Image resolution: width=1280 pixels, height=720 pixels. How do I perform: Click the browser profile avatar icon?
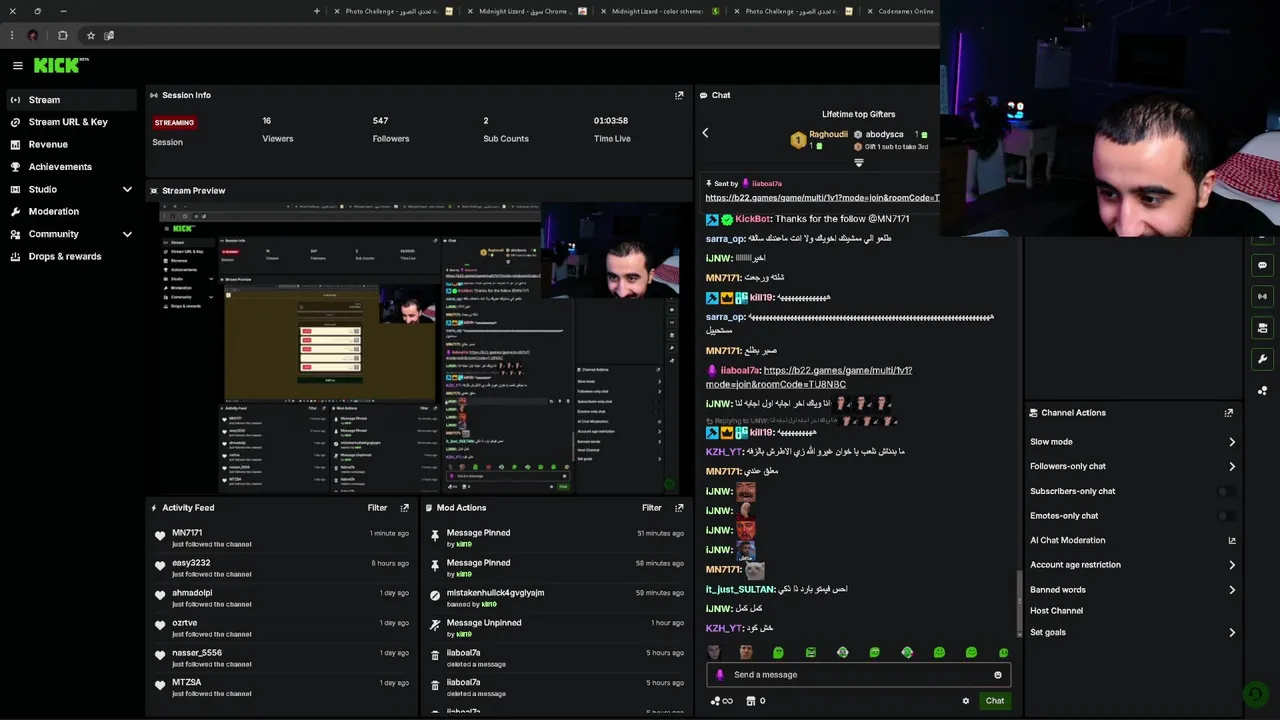click(x=33, y=35)
